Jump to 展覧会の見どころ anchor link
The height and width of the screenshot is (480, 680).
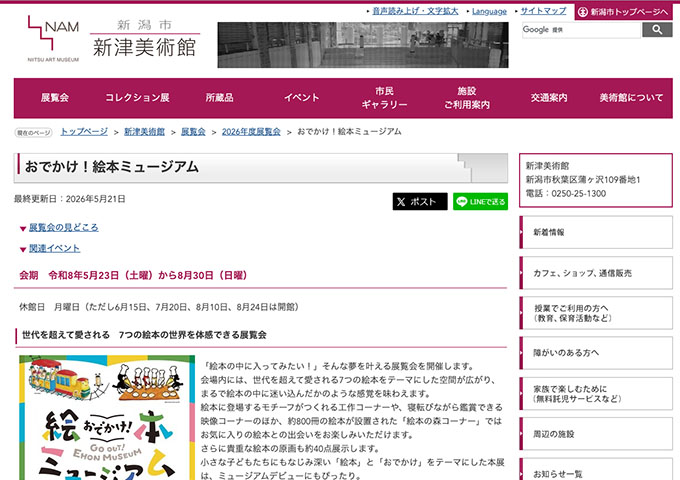(x=63, y=227)
